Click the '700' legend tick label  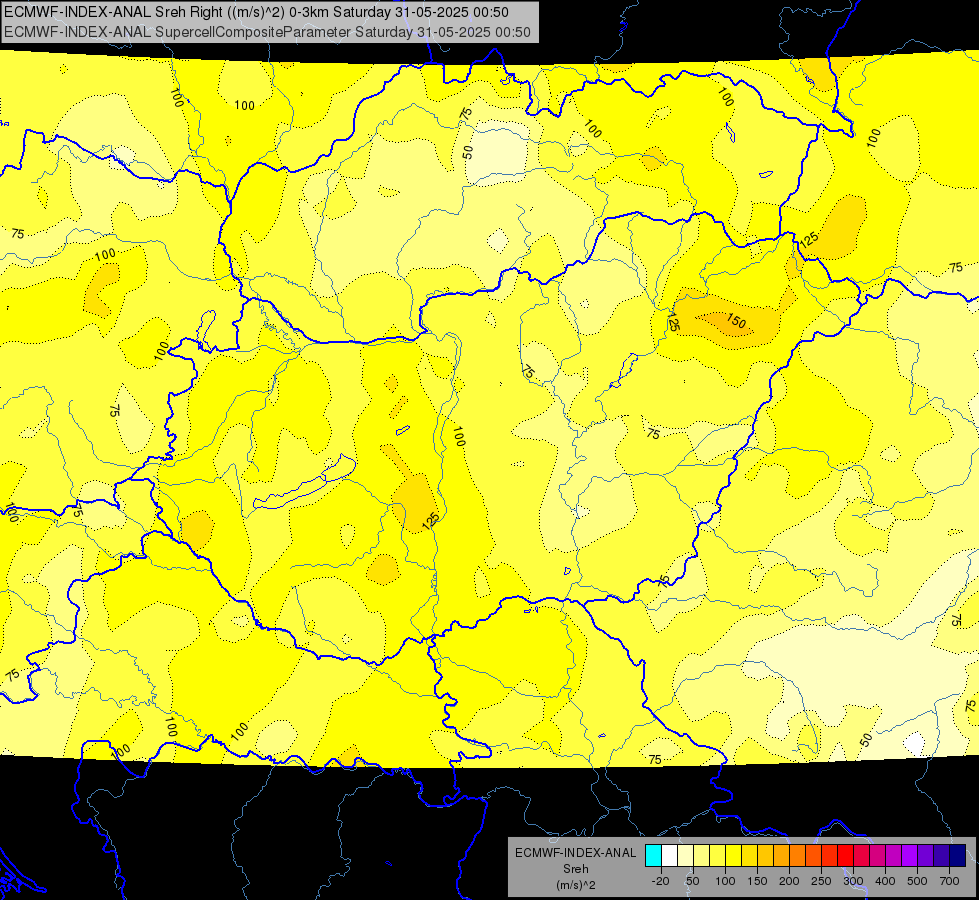(x=949, y=881)
